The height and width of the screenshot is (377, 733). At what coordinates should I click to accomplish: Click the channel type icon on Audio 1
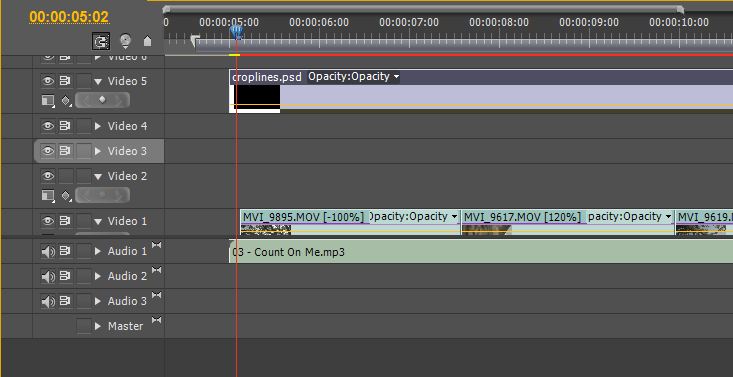point(156,245)
